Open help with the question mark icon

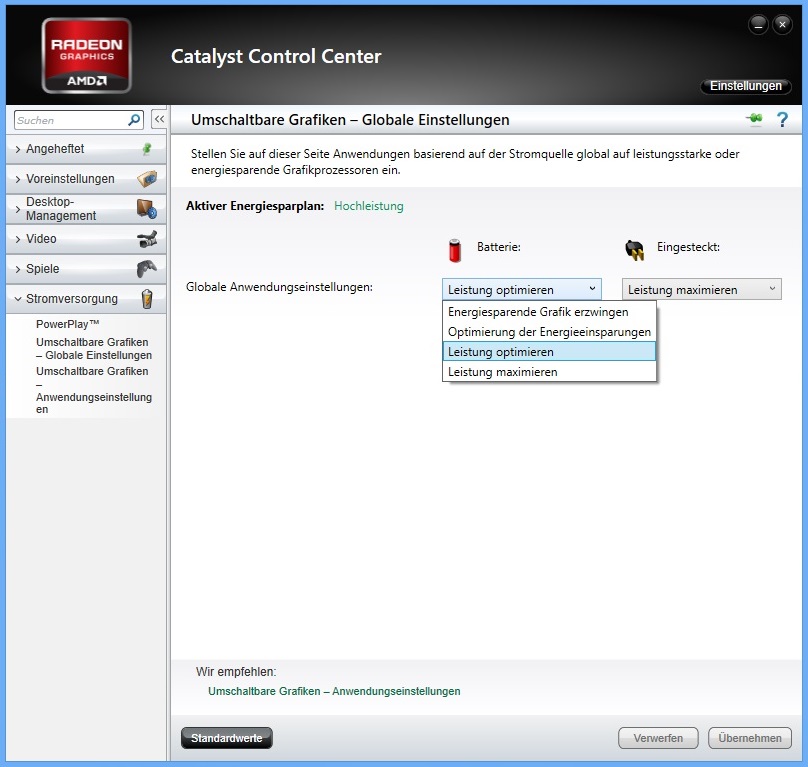(x=782, y=120)
